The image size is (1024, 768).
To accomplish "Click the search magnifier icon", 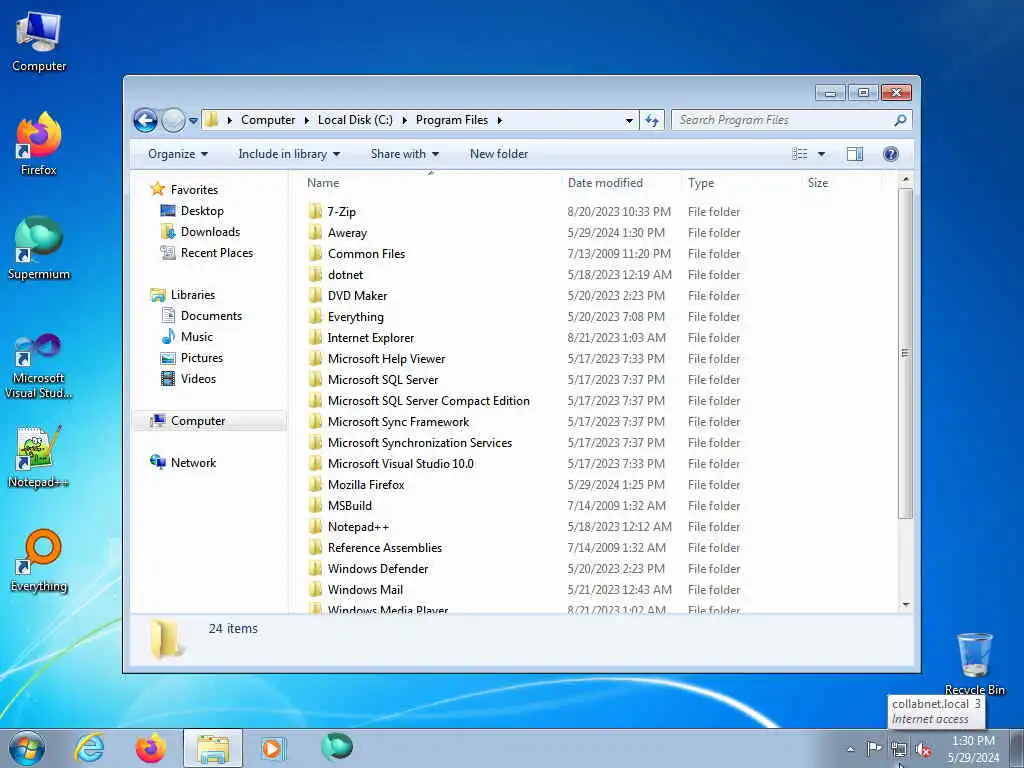I will [x=900, y=120].
